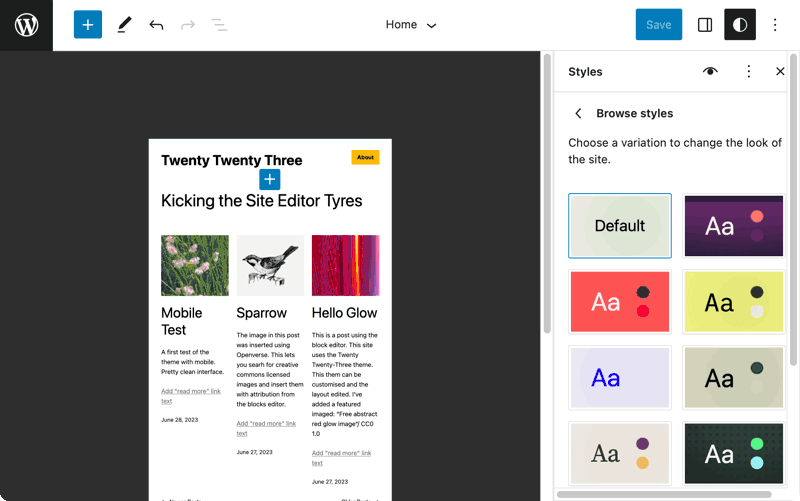Click the Styles panel horizontal scrollbar
800x501 pixels.
pyautogui.click(x=664, y=494)
